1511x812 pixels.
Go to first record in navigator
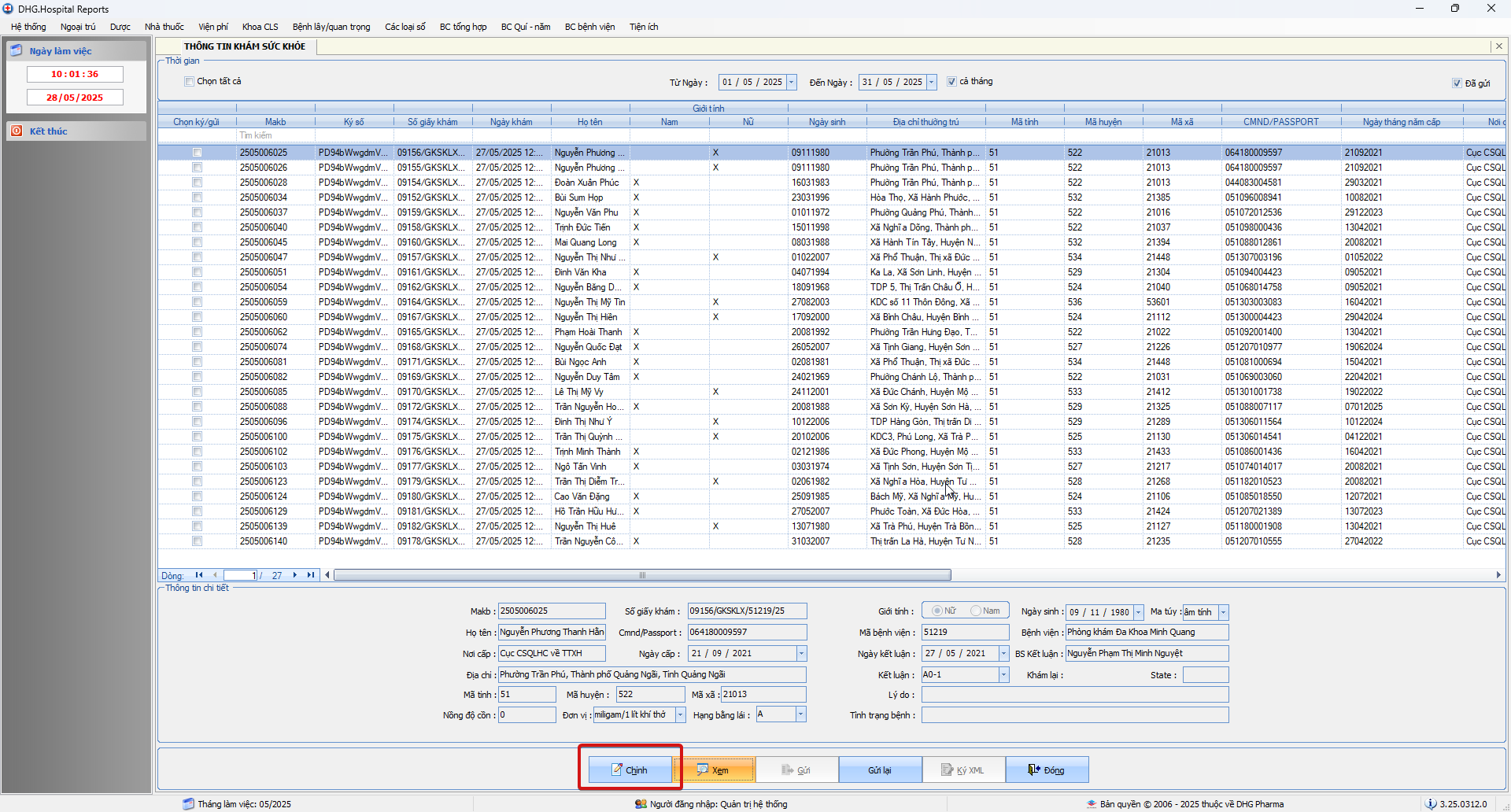coord(199,575)
